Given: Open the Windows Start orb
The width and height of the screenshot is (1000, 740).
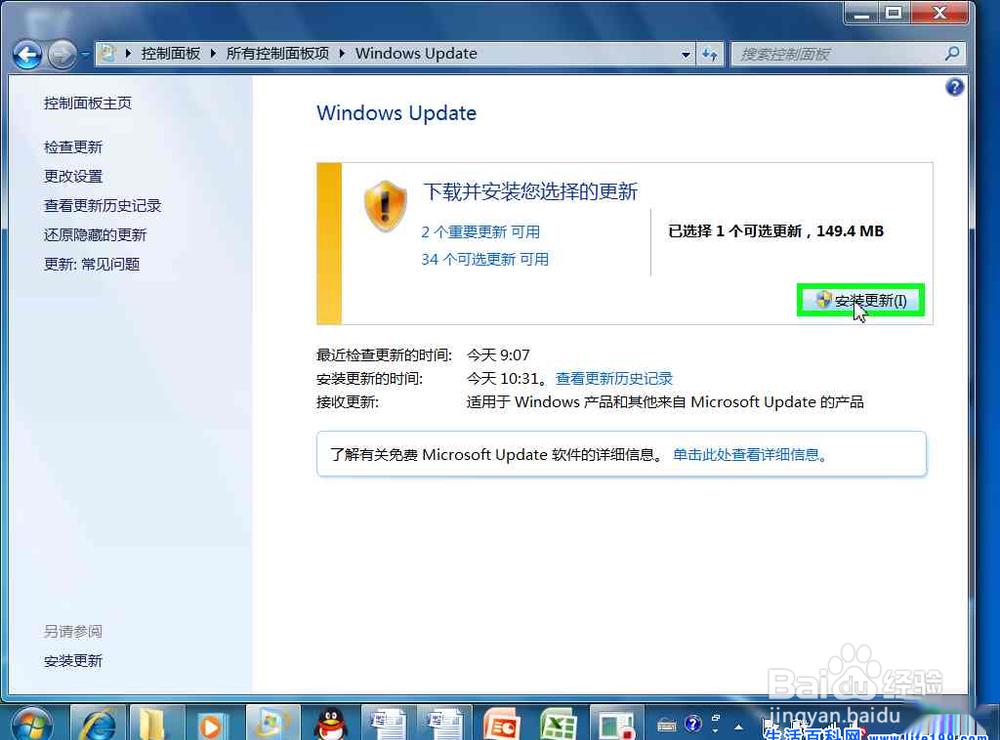Looking at the screenshot, I should coord(32,725).
